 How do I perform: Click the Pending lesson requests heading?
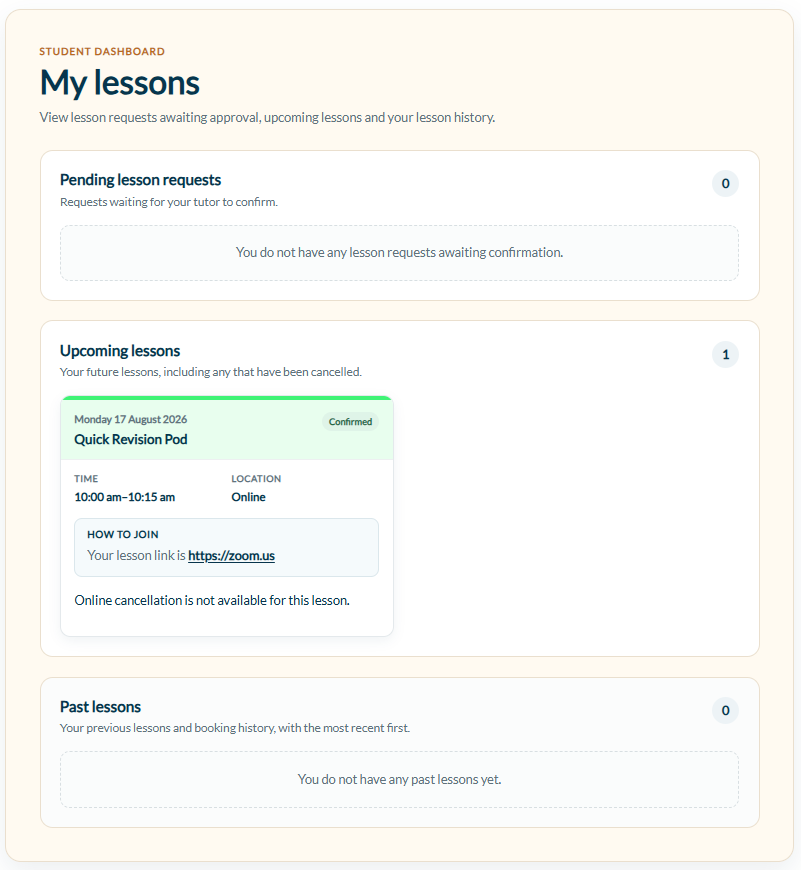tap(140, 180)
